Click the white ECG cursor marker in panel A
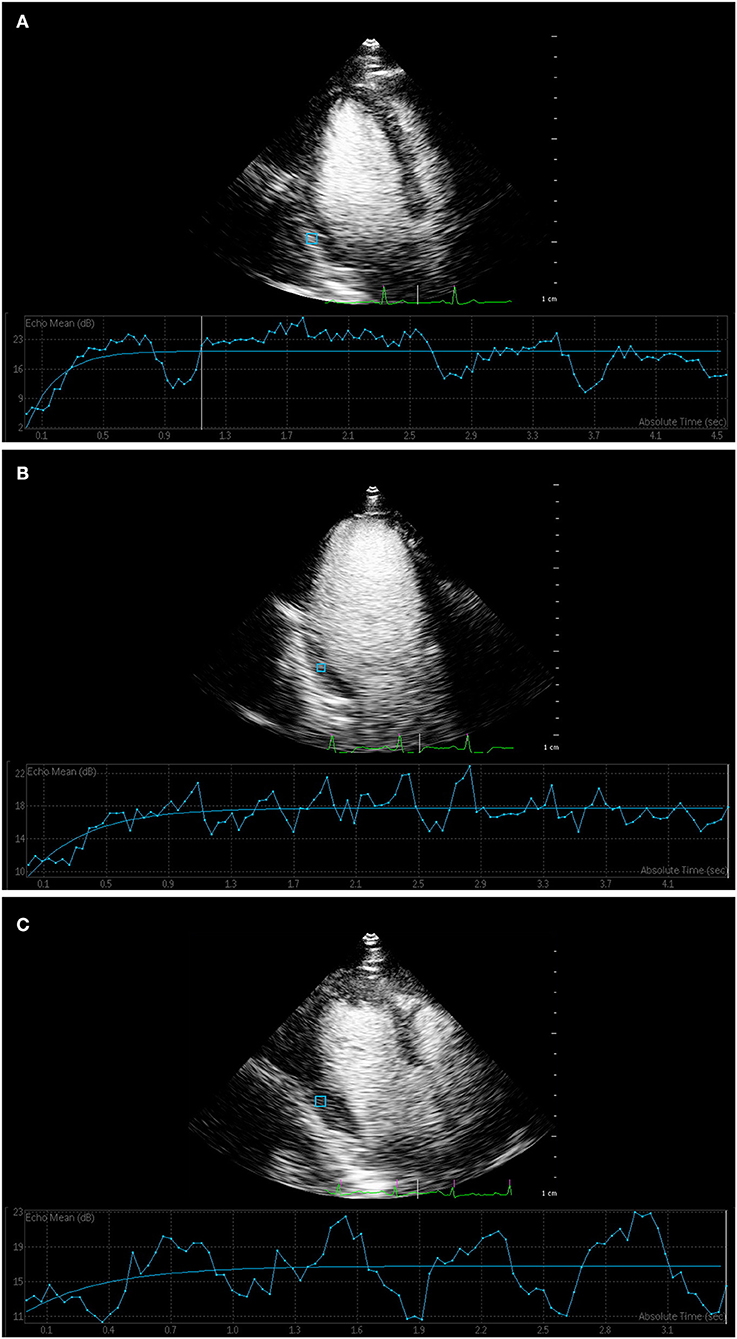The image size is (737, 1339). 418,294
